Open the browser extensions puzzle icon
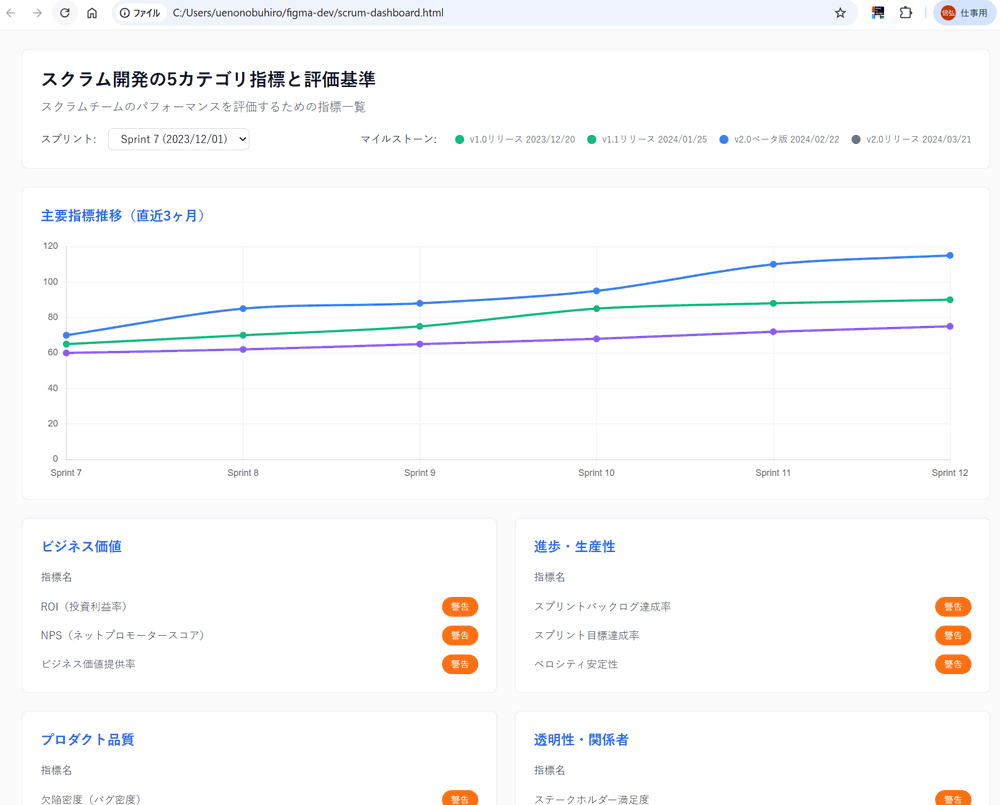 tap(906, 13)
